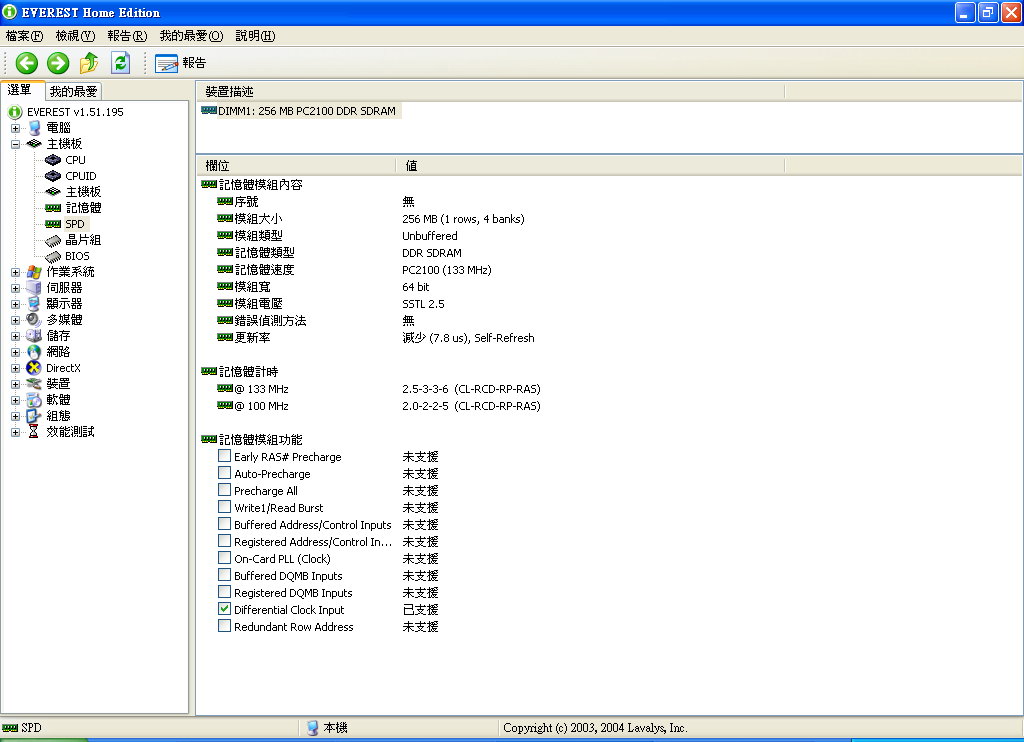Open the 檔案(F) menu

[24, 36]
